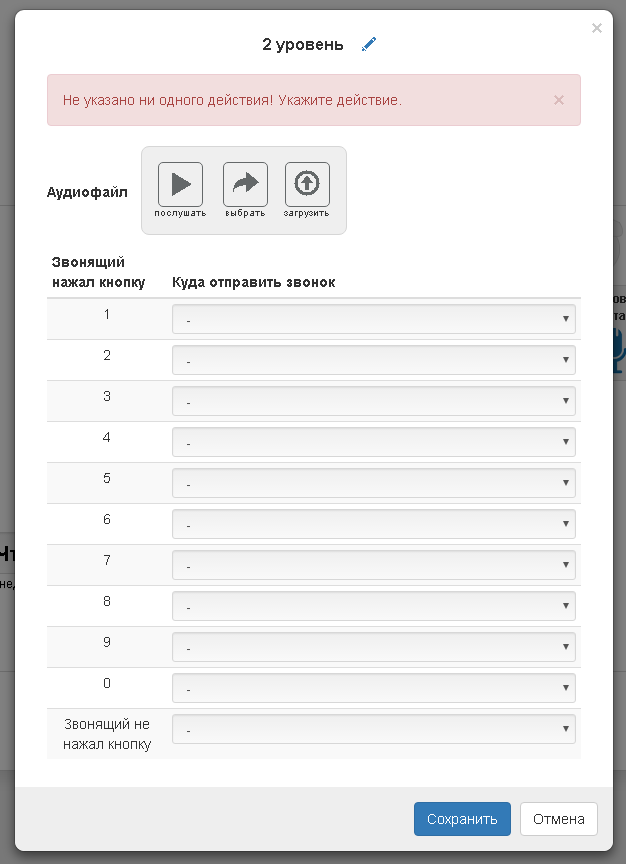Expand the dropdown for button 8
Image resolution: width=626 pixels, height=864 pixels.
point(374,606)
